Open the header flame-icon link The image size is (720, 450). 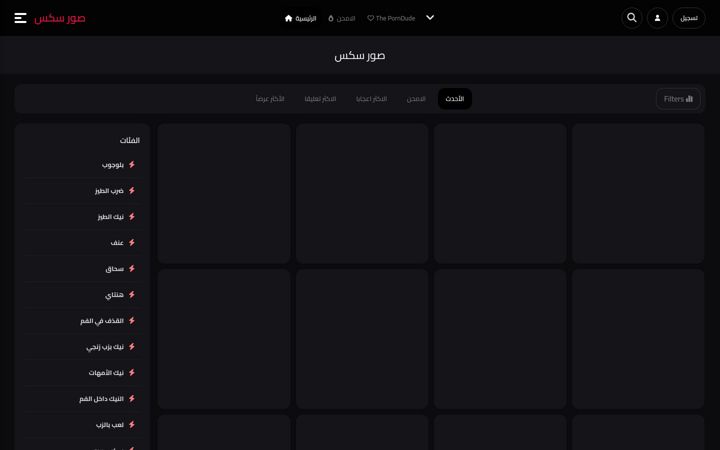(342, 18)
